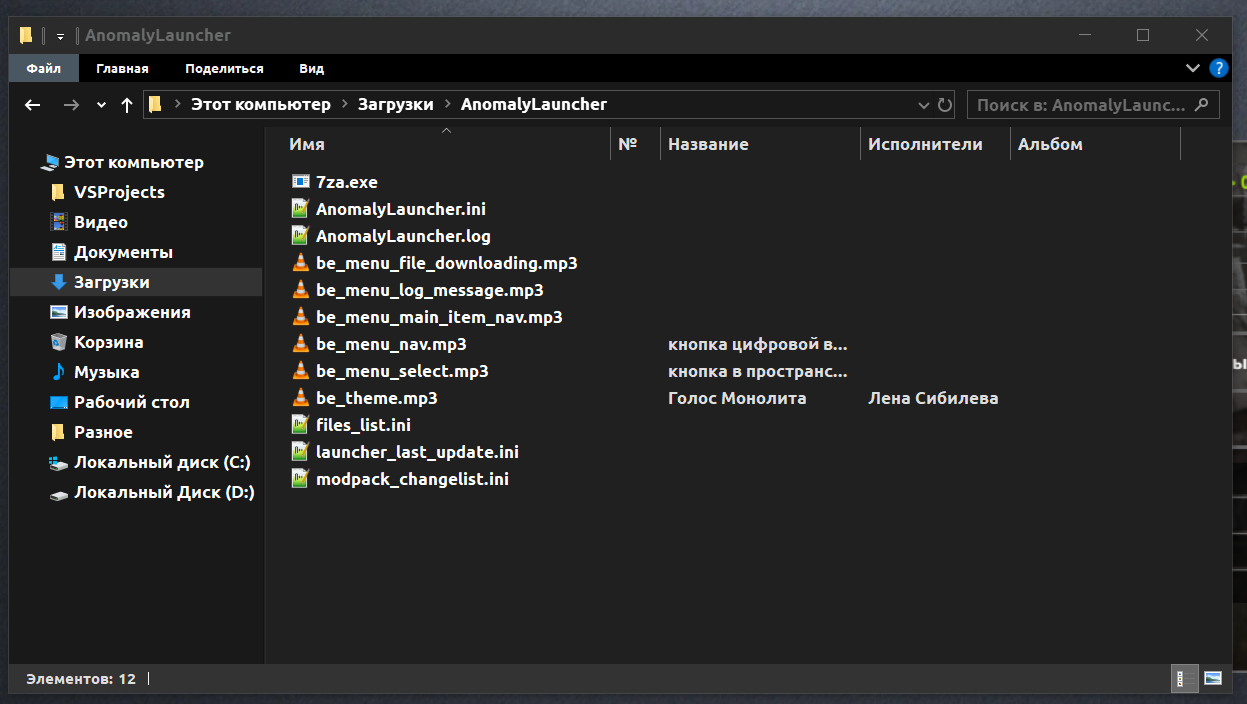Refresh the current folder view
1247x704 pixels.
click(x=945, y=104)
